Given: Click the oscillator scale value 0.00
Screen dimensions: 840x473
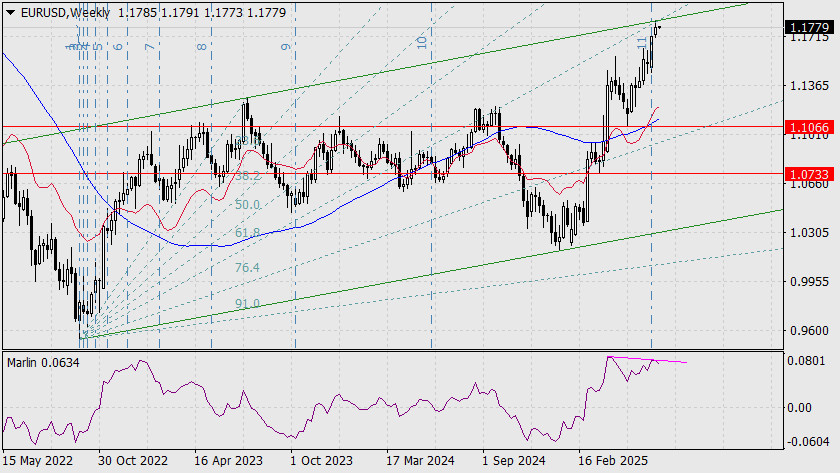Looking at the screenshot, I should (799, 408).
